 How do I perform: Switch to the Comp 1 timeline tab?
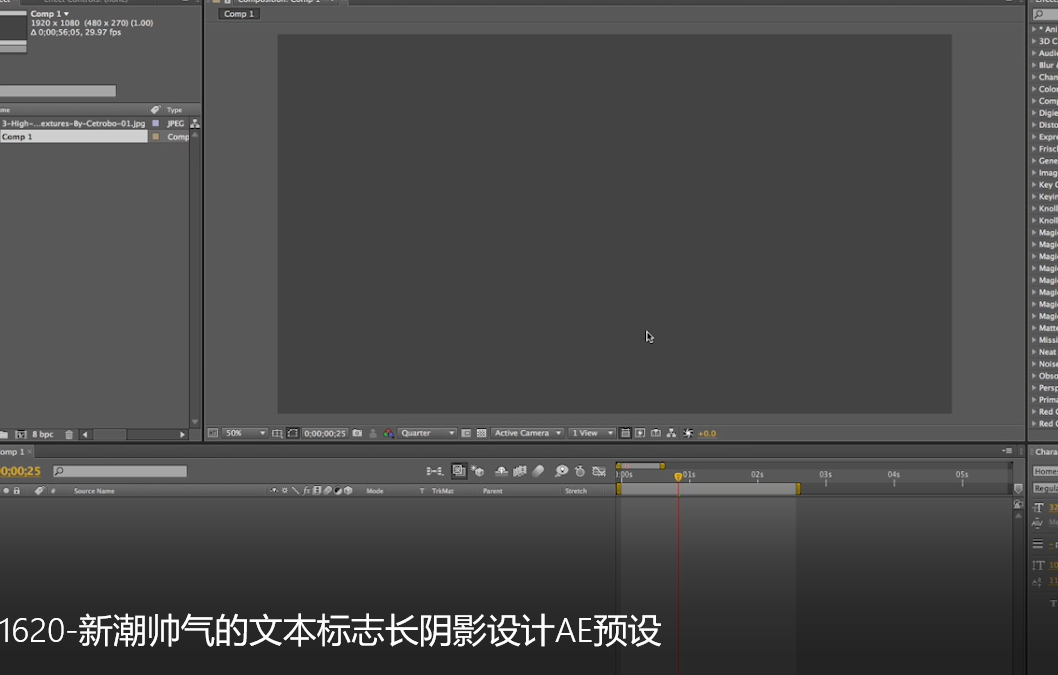tap(13, 452)
